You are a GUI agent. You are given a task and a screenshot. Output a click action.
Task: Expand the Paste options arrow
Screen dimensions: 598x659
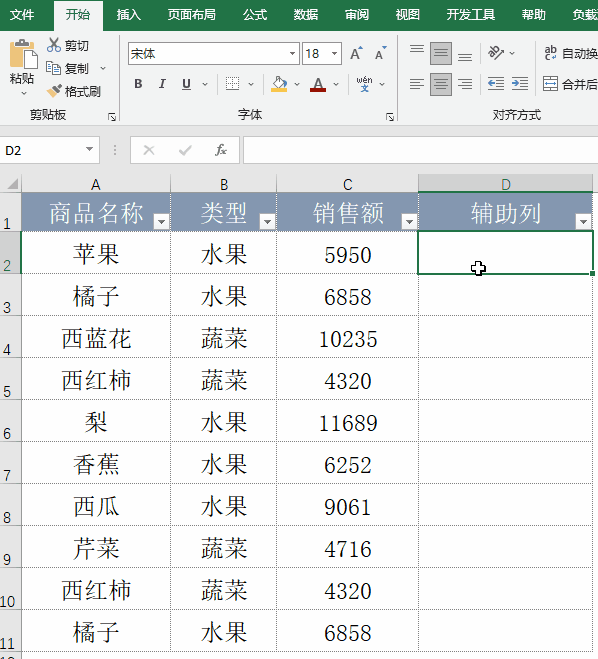click(x=24, y=93)
